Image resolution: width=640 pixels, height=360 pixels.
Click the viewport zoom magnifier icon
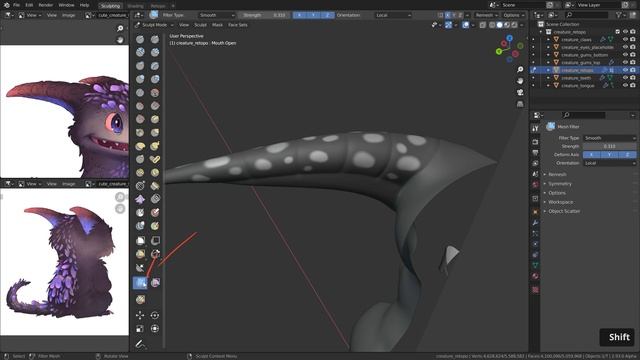point(520,69)
